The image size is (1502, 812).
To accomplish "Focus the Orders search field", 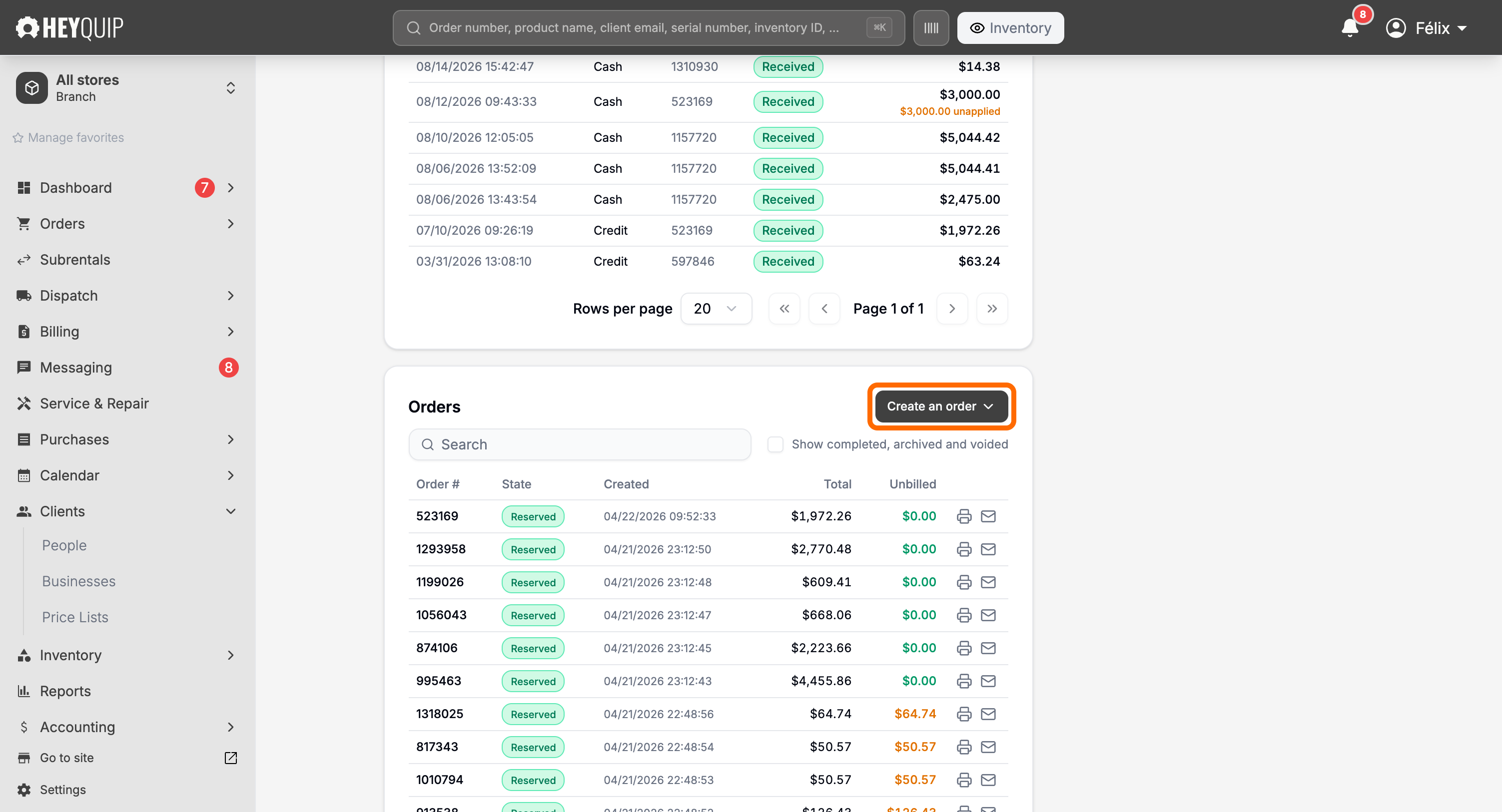I will click(x=580, y=444).
